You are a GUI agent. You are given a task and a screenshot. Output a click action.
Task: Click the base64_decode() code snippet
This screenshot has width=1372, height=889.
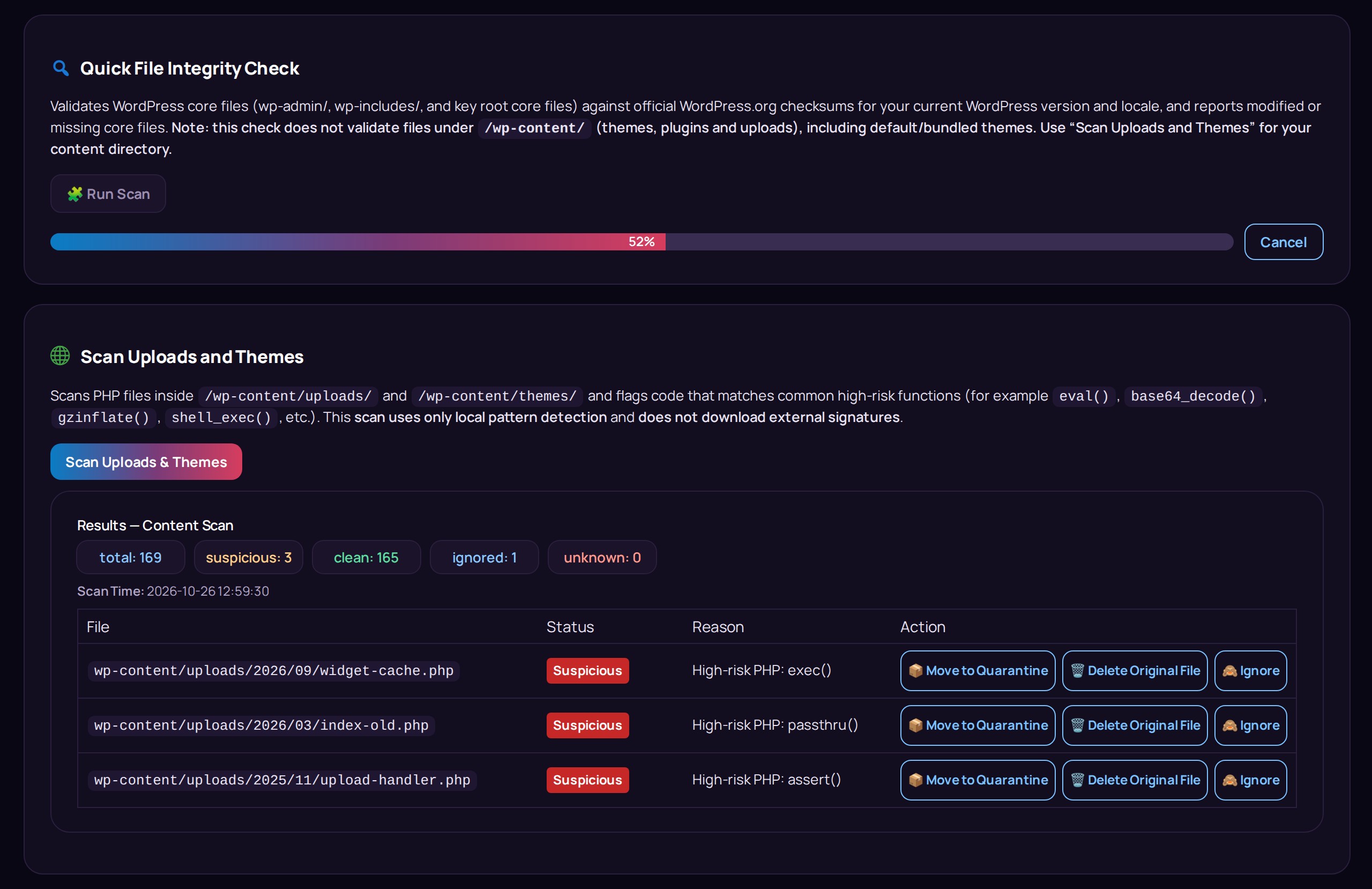(1192, 396)
